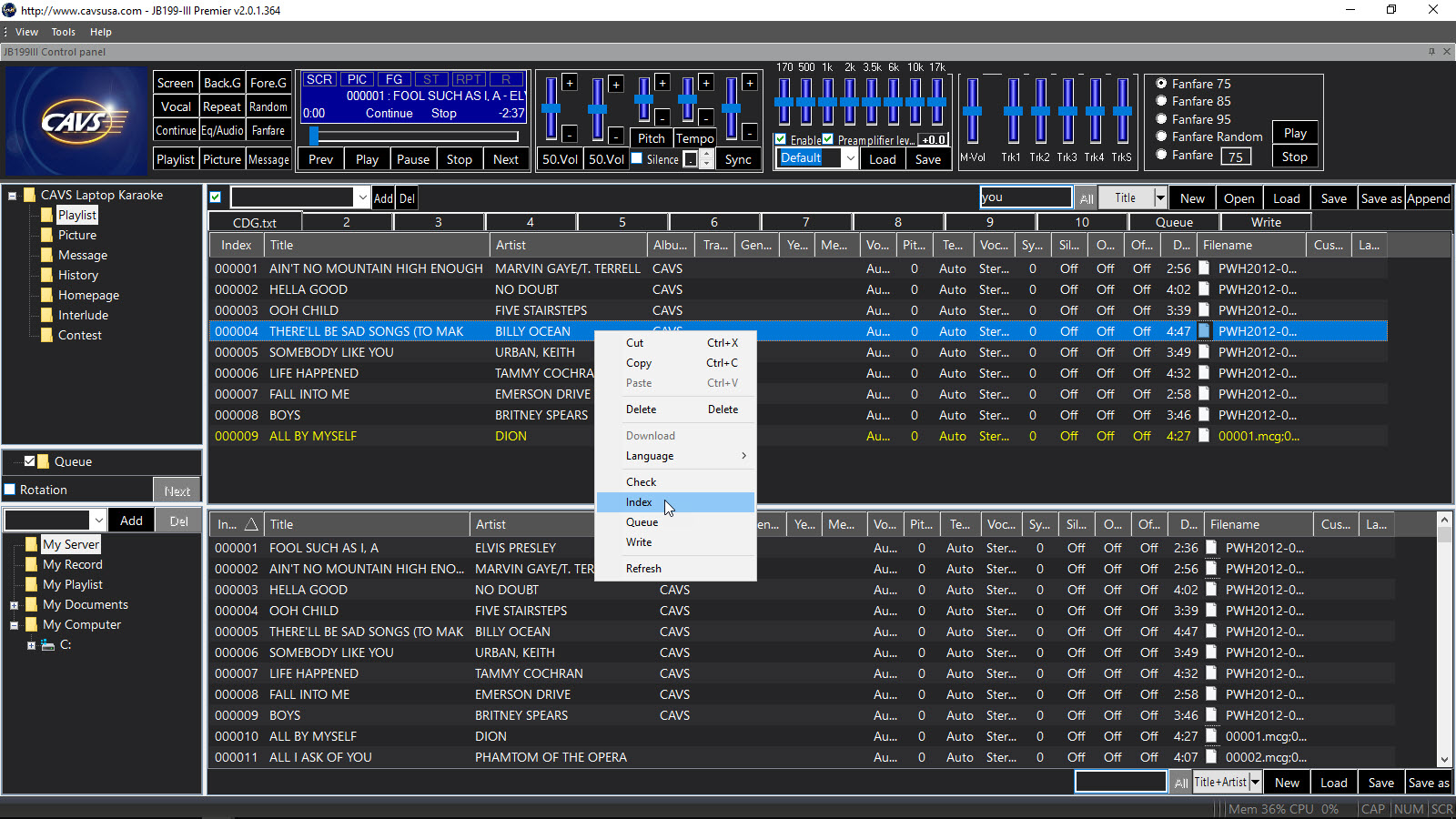Enable the Silence checkbox

click(637, 158)
